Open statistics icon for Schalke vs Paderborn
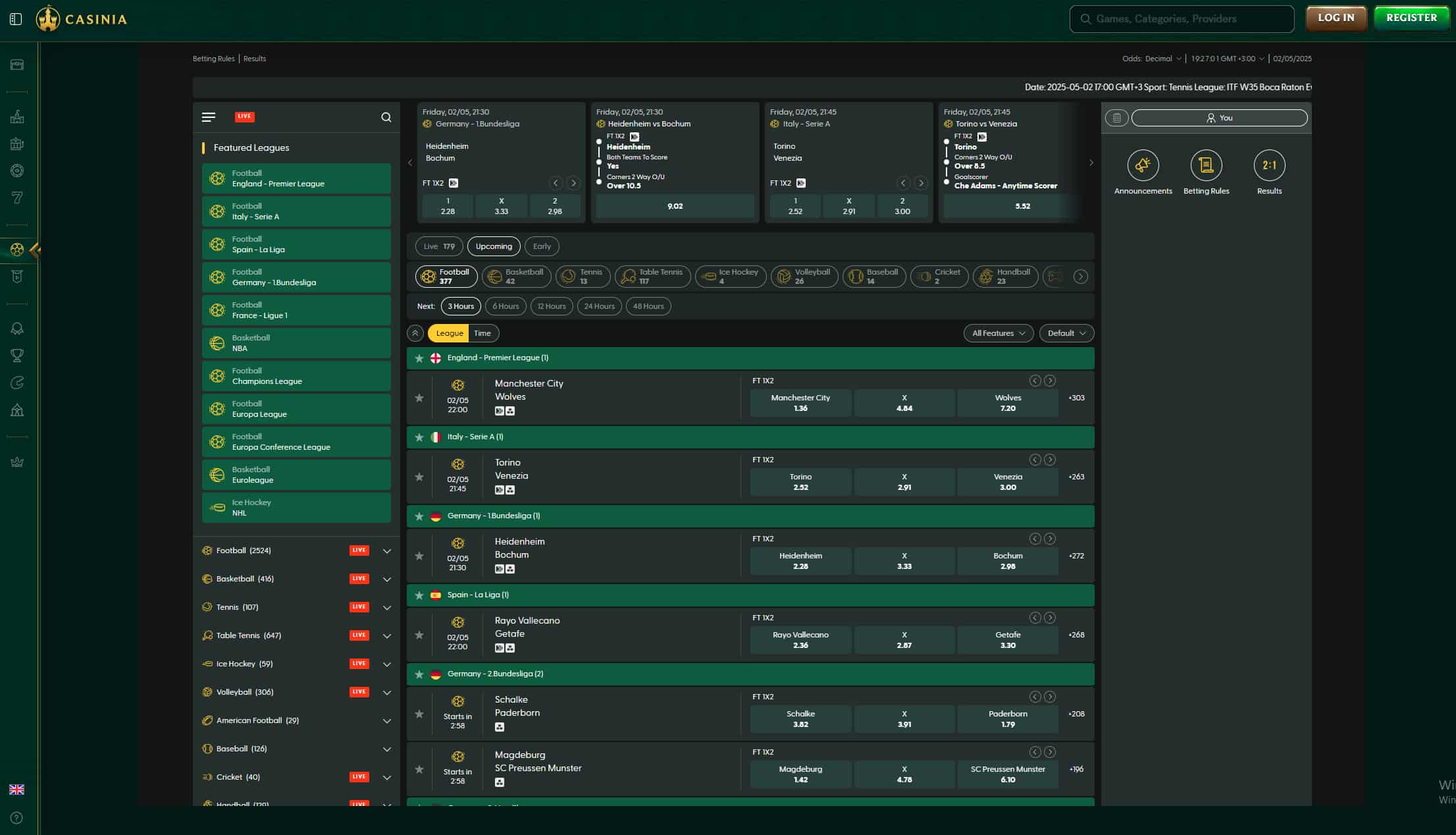1456x835 pixels. pyautogui.click(x=500, y=727)
